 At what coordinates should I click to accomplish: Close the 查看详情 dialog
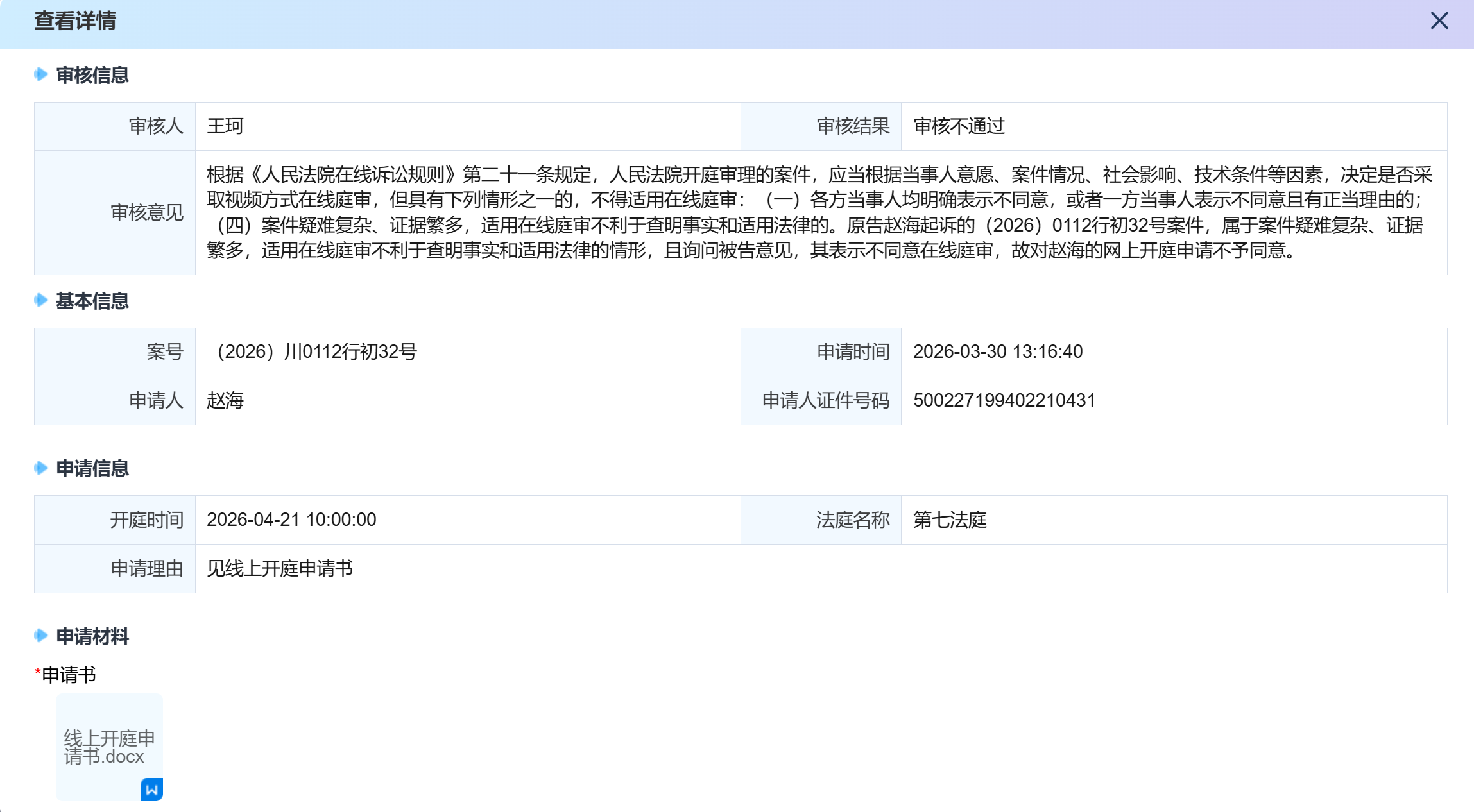point(1439,21)
